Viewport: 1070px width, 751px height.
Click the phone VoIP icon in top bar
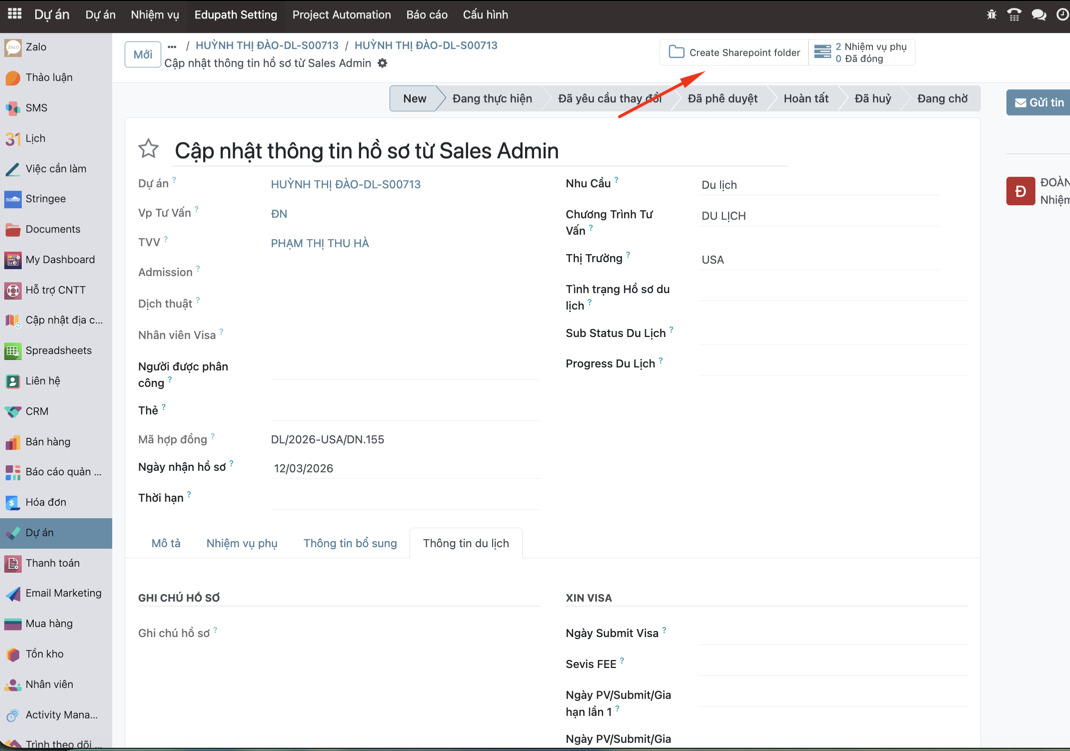pos(1014,14)
